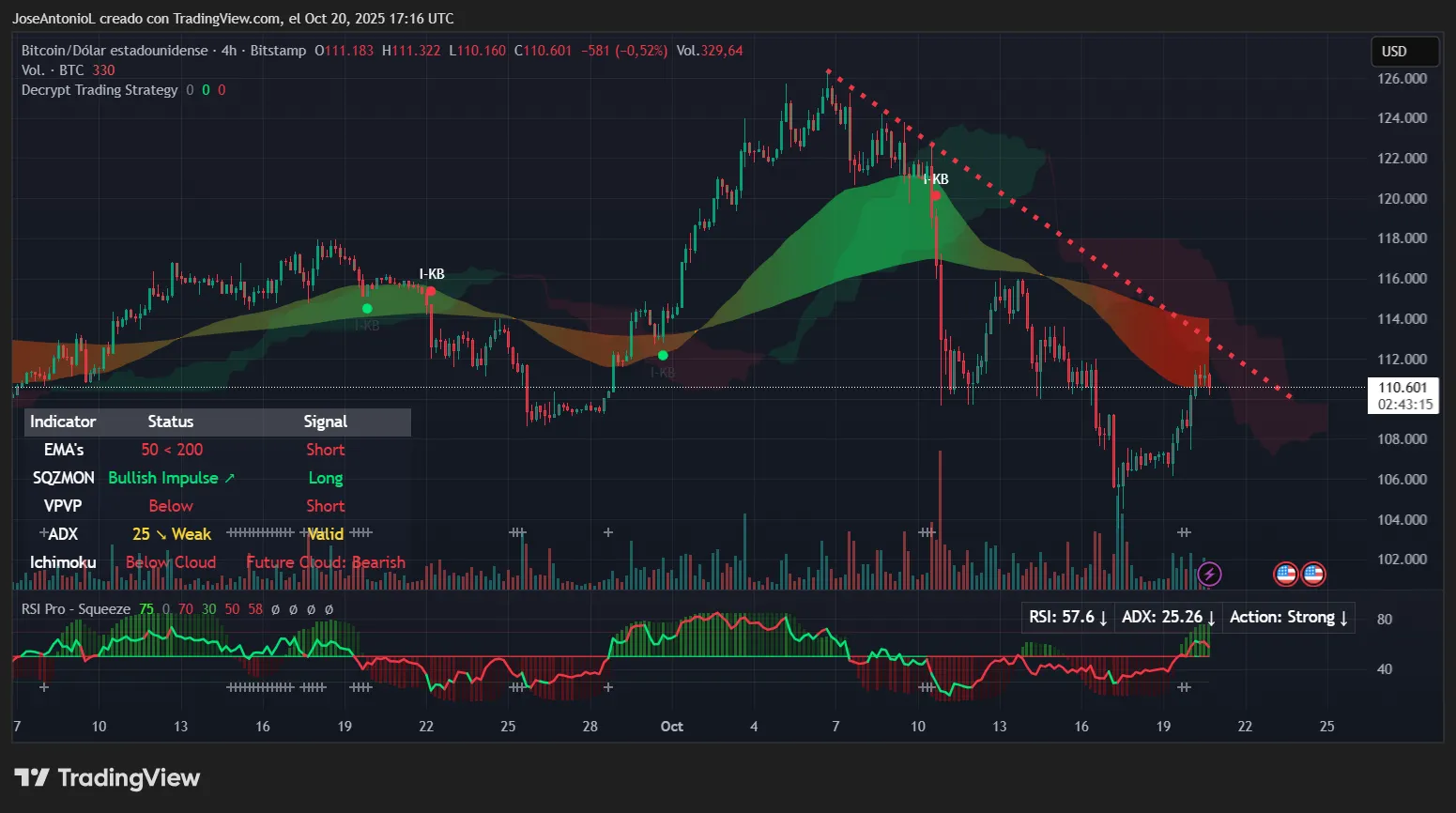Expand the RSI Pro - Squeeze indicator settings
Image resolution: width=1456 pixels, height=813 pixels.
[75, 608]
